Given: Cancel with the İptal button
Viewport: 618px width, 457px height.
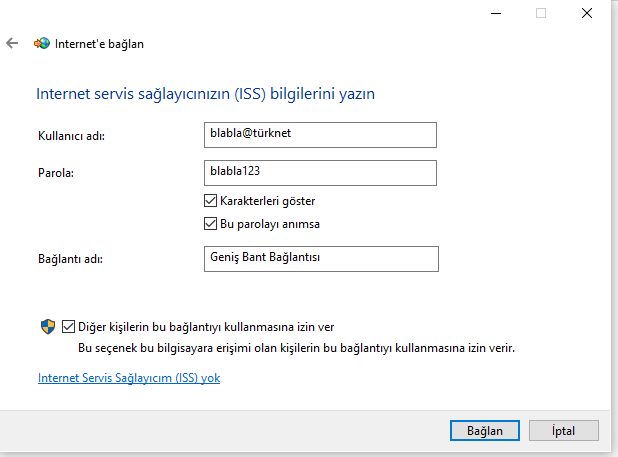Looking at the screenshot, I should coord(564,431).
